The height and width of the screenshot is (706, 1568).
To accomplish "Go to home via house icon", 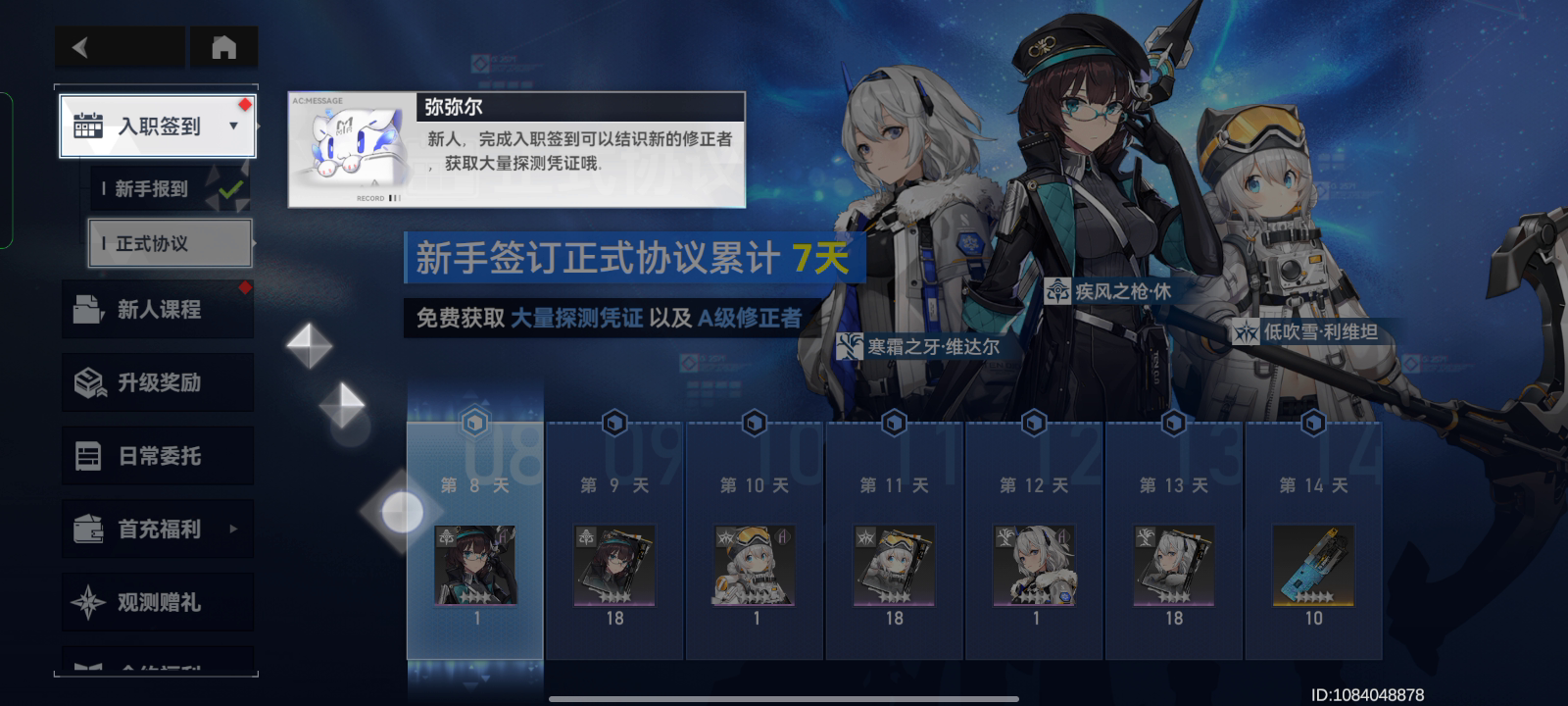I will (x=223, y=47).
